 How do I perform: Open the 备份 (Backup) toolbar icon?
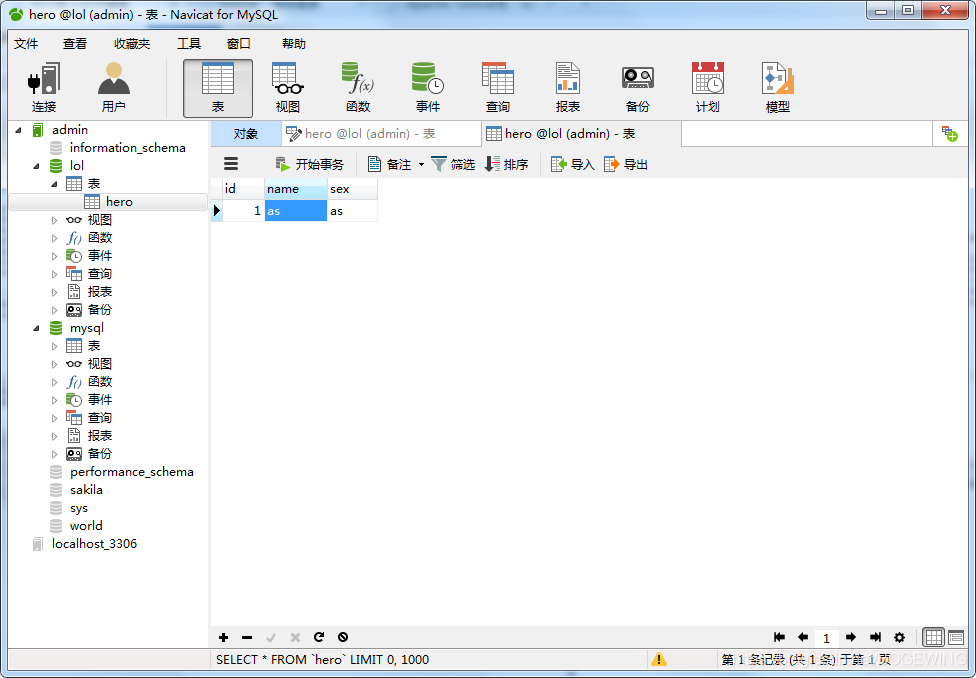[637, 88]
